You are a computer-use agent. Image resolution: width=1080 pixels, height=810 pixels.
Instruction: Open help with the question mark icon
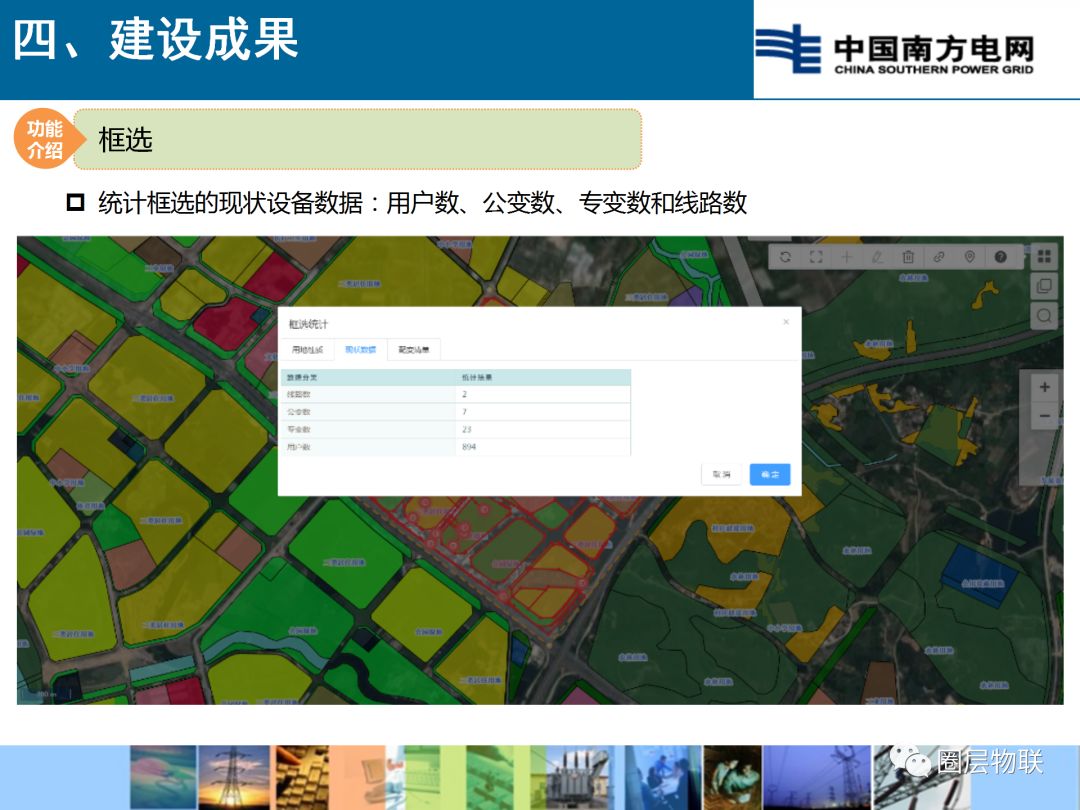1001,257
